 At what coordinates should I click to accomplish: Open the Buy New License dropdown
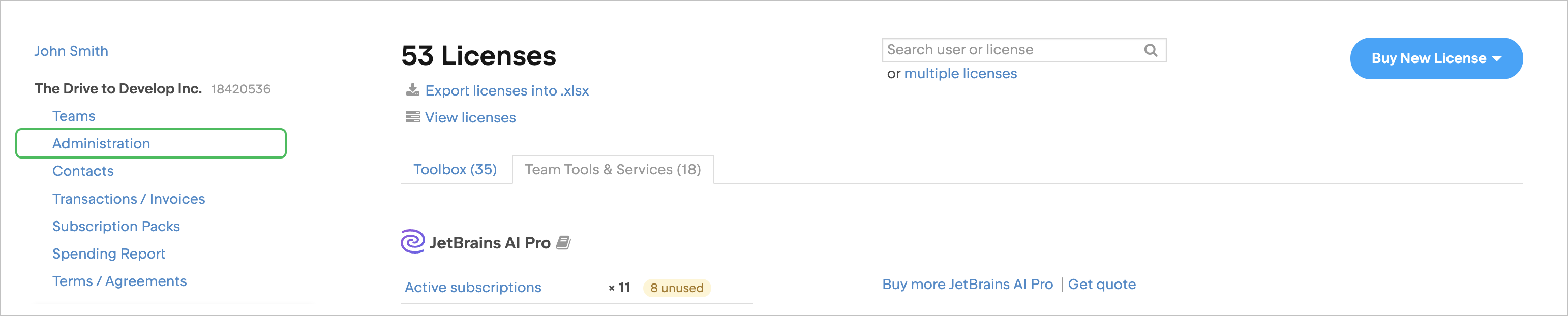pos(1436,58)
